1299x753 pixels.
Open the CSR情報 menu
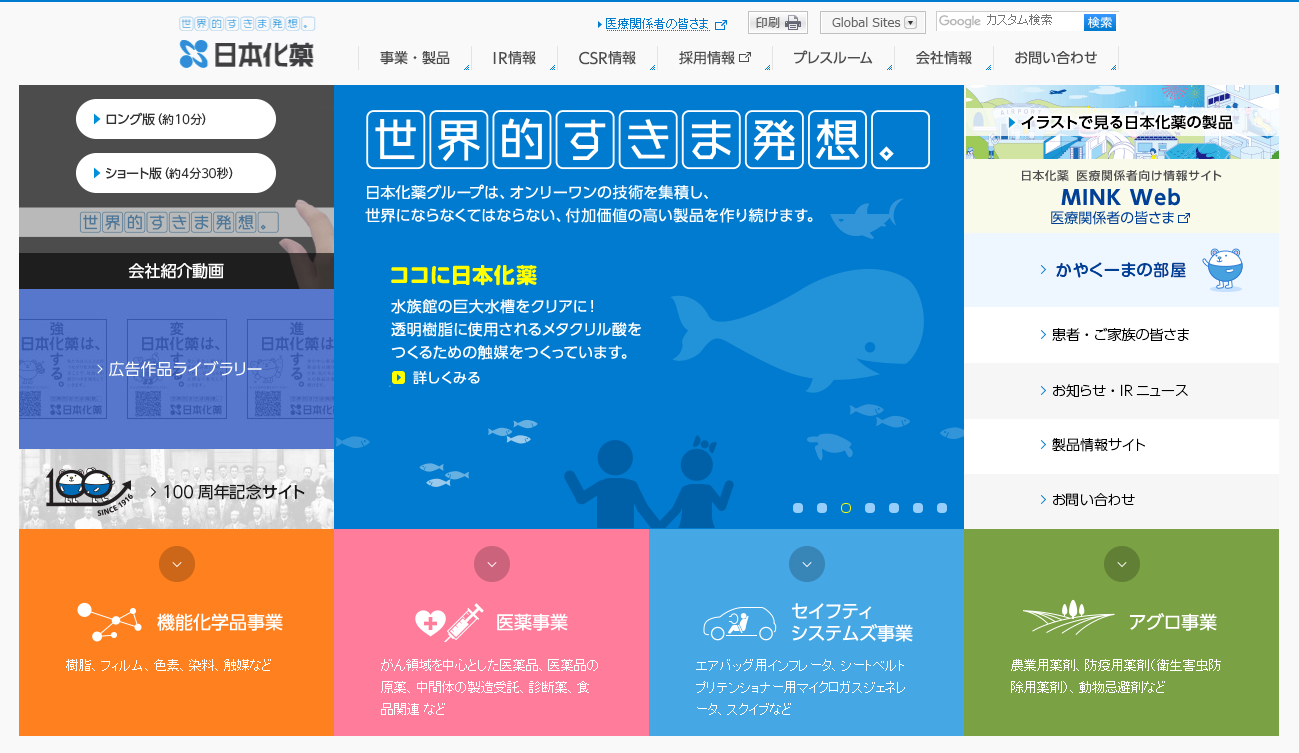tap(607, 58)
